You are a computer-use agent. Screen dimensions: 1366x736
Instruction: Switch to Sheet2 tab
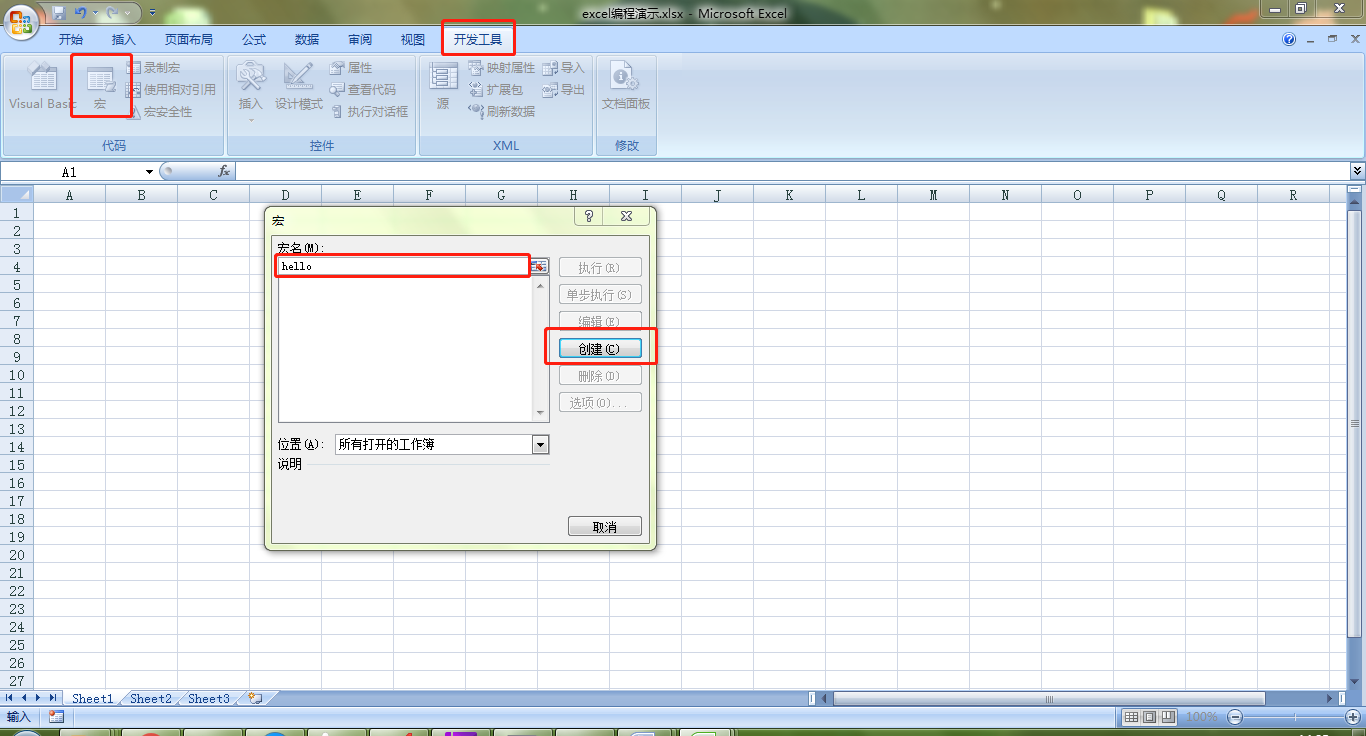151,699
